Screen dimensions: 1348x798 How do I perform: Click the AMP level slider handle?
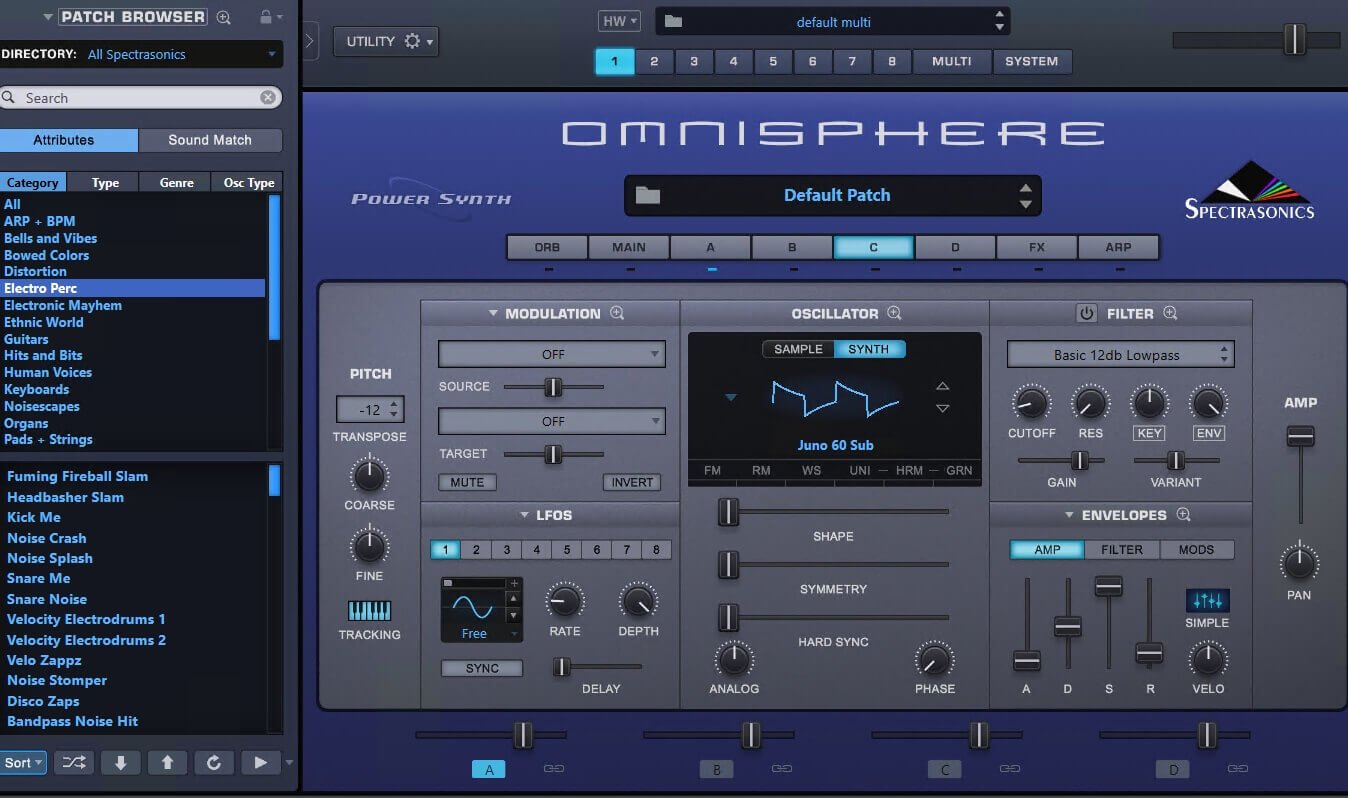tap(1300, 436)
